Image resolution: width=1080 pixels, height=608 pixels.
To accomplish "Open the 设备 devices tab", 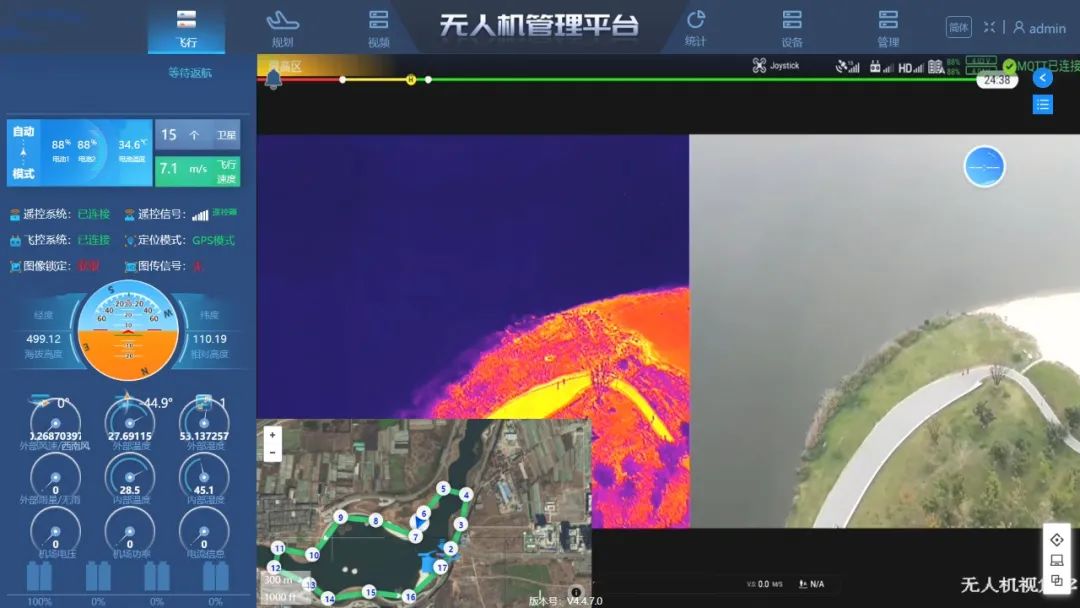I will (x=792, y=28).
